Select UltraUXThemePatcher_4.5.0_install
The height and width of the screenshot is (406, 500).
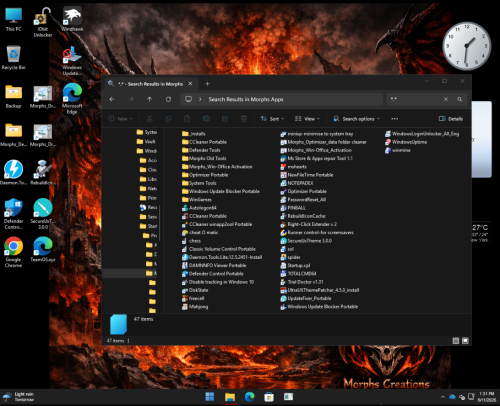(x=320, y=290)
